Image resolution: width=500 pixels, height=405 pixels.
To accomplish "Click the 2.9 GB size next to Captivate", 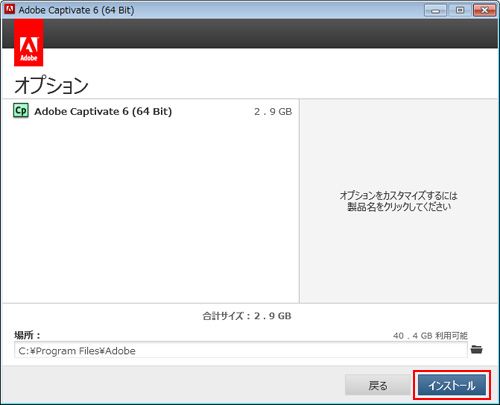I will click(x=273, y=111).
